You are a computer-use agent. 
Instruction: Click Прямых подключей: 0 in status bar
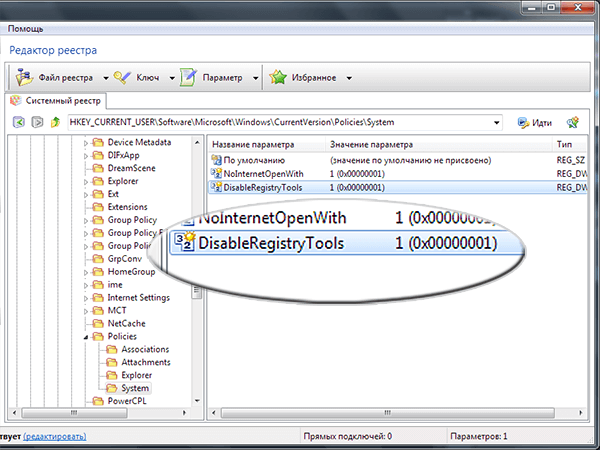tap(347, 436)
